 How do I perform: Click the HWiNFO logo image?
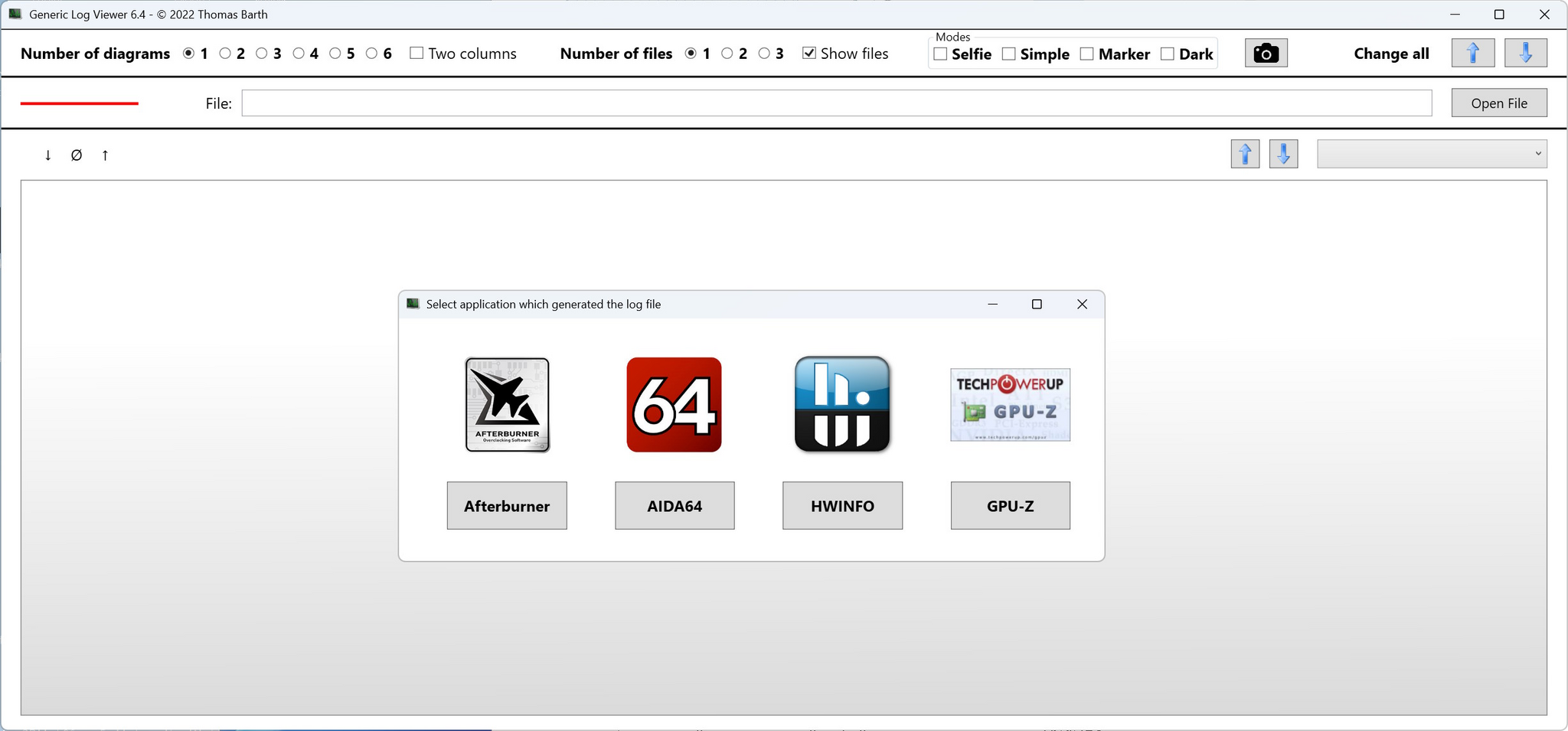click(x=842, y=404)
